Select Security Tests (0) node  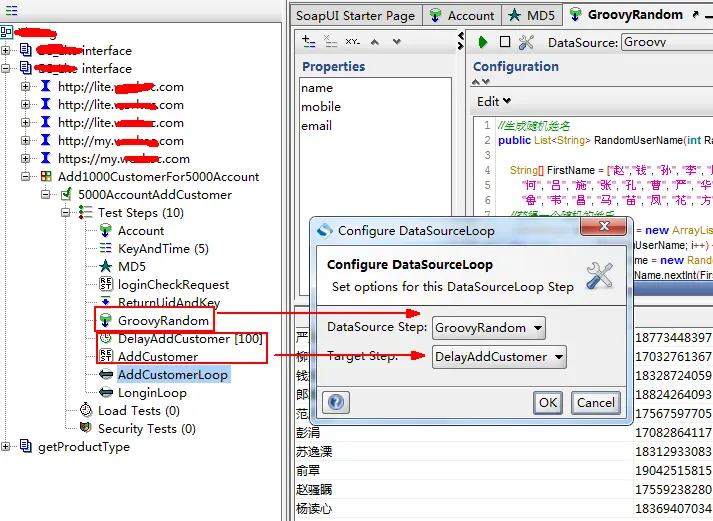coord(146,428)
